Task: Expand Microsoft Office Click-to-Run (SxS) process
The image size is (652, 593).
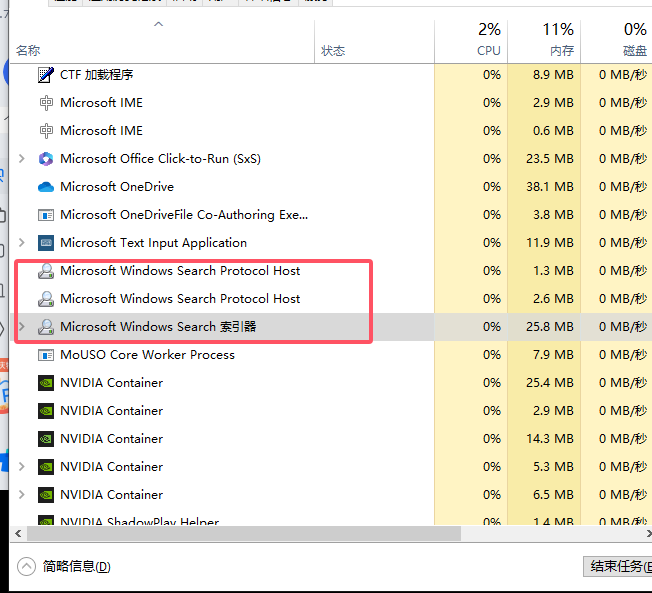Action: click(22, 159)
